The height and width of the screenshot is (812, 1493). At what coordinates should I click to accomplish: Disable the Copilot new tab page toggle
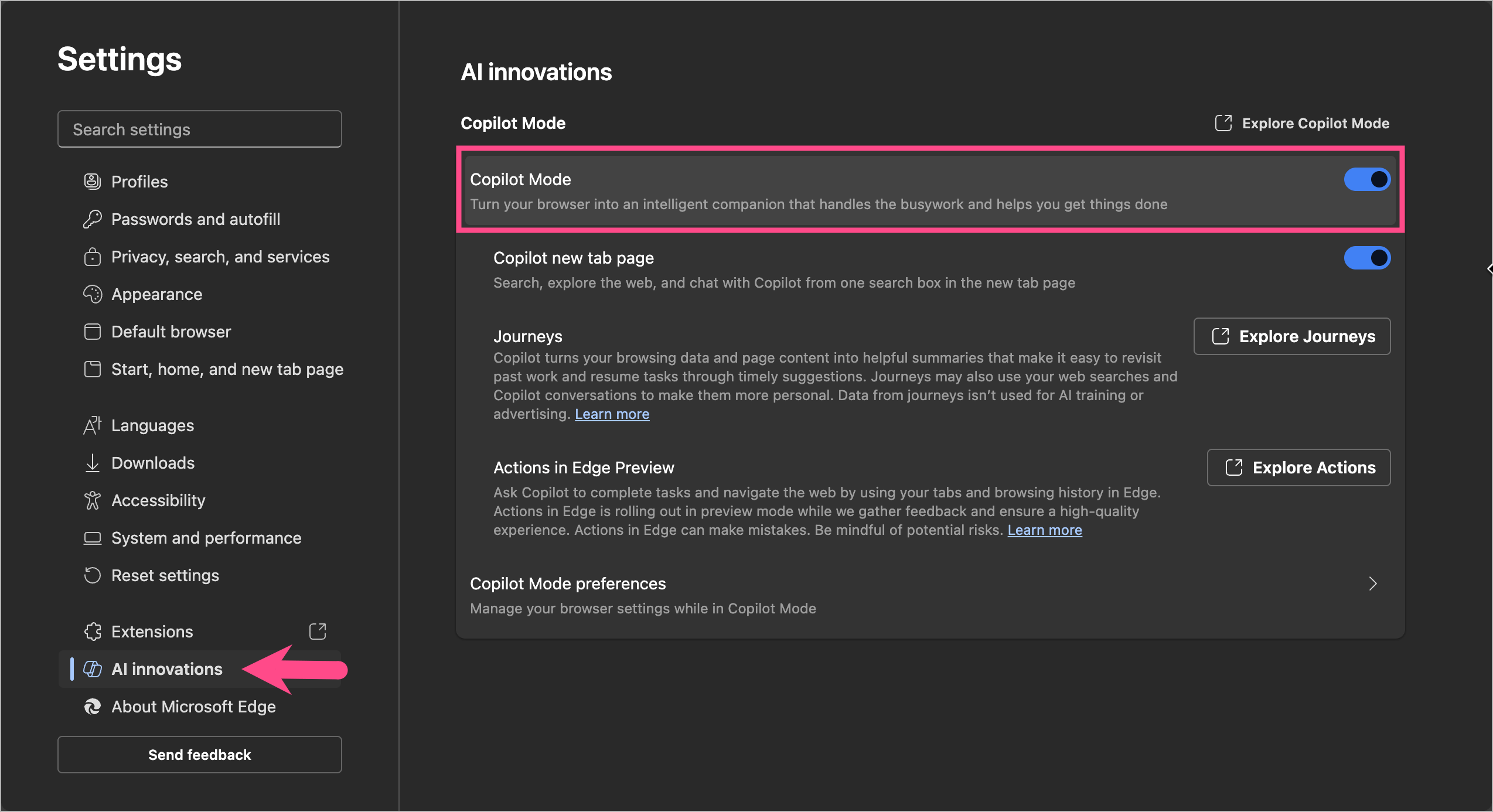pos(1366,258)
